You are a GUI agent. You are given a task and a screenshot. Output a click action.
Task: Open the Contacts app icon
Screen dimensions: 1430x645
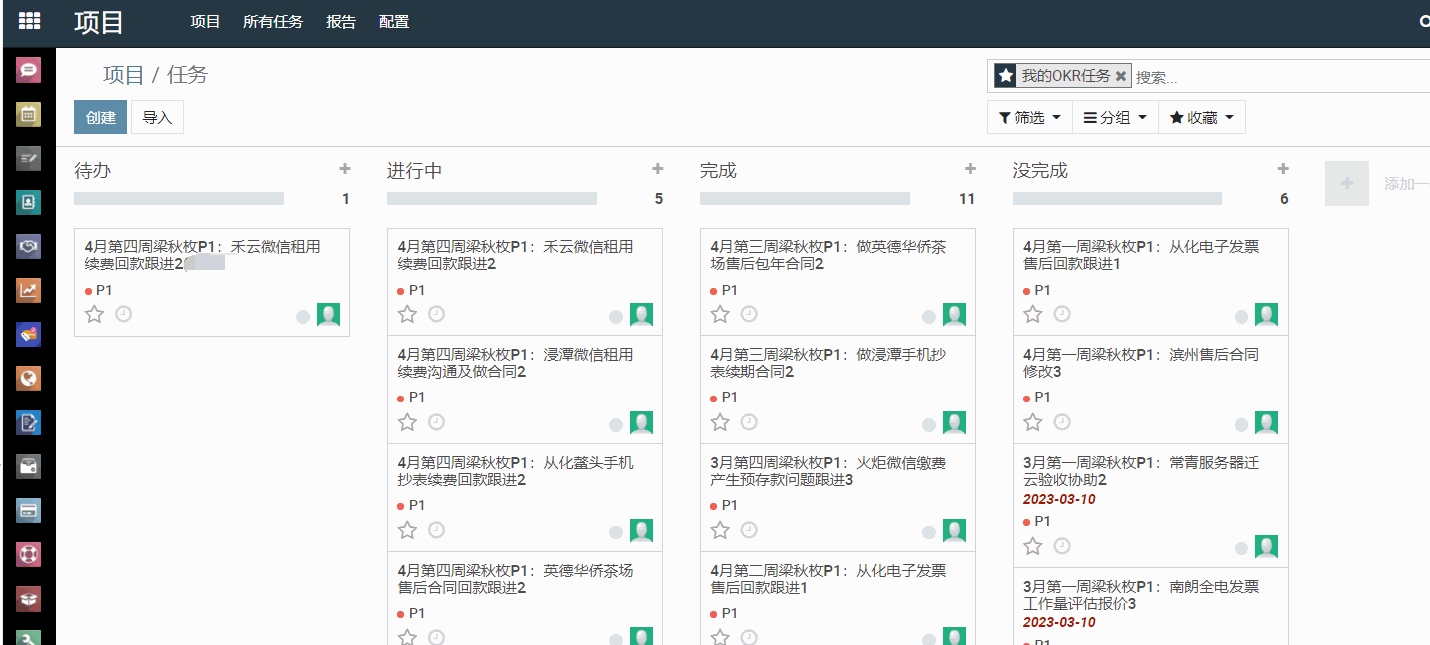29,202
